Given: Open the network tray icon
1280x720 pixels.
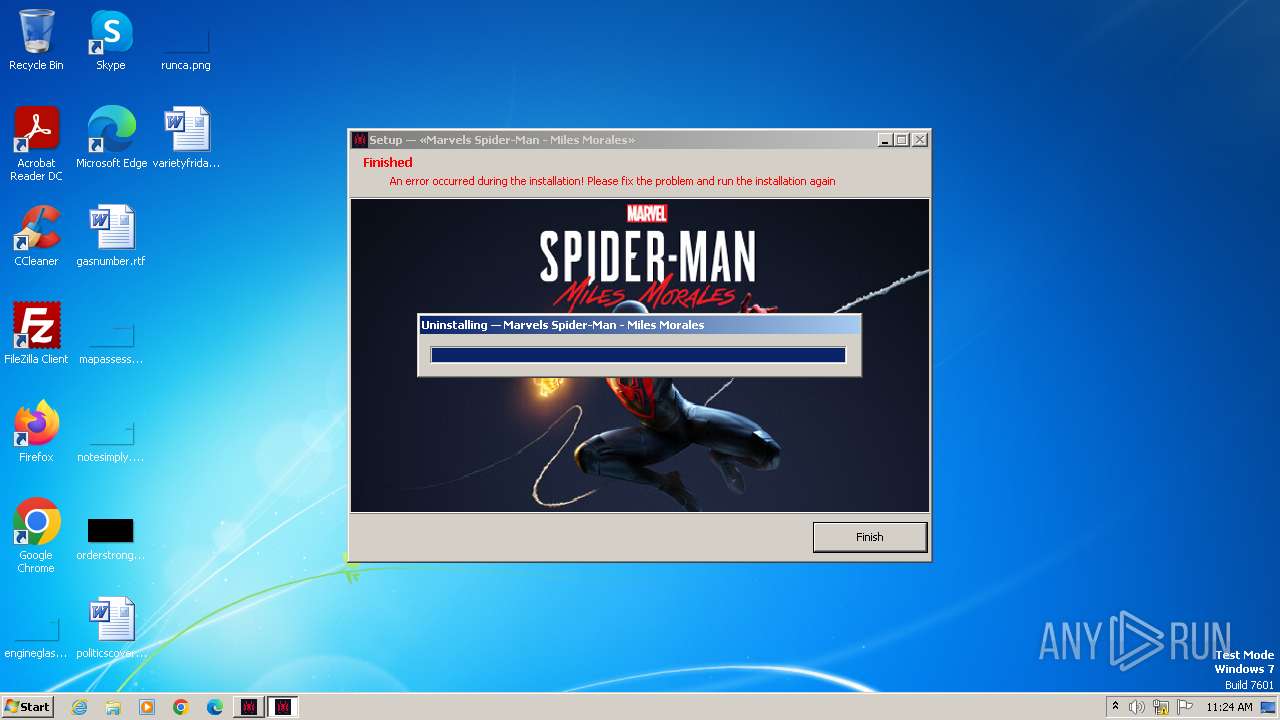Looking at the screenshot, I should [1161, 707].
